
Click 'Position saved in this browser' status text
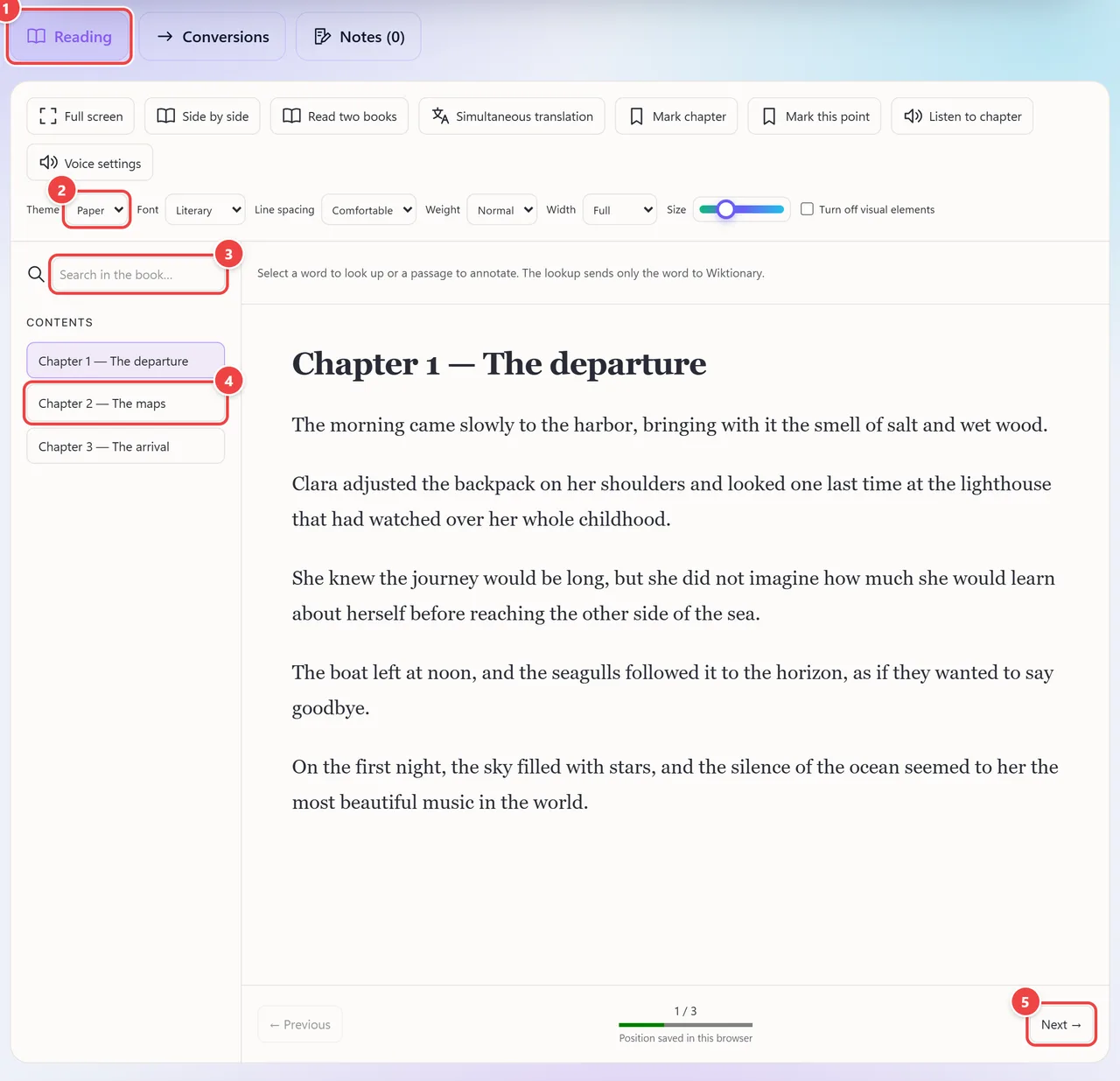tap(686, 1038)
